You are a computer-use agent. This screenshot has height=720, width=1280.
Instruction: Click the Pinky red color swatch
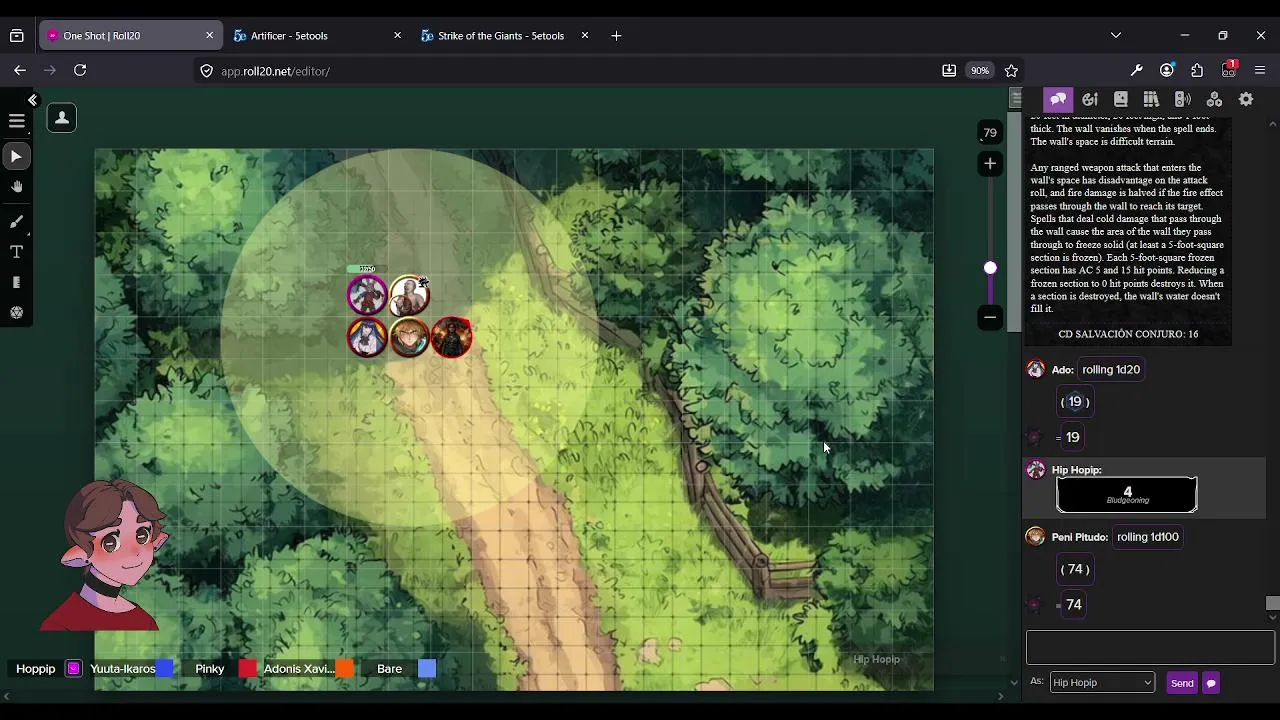(x=248, y=669)
